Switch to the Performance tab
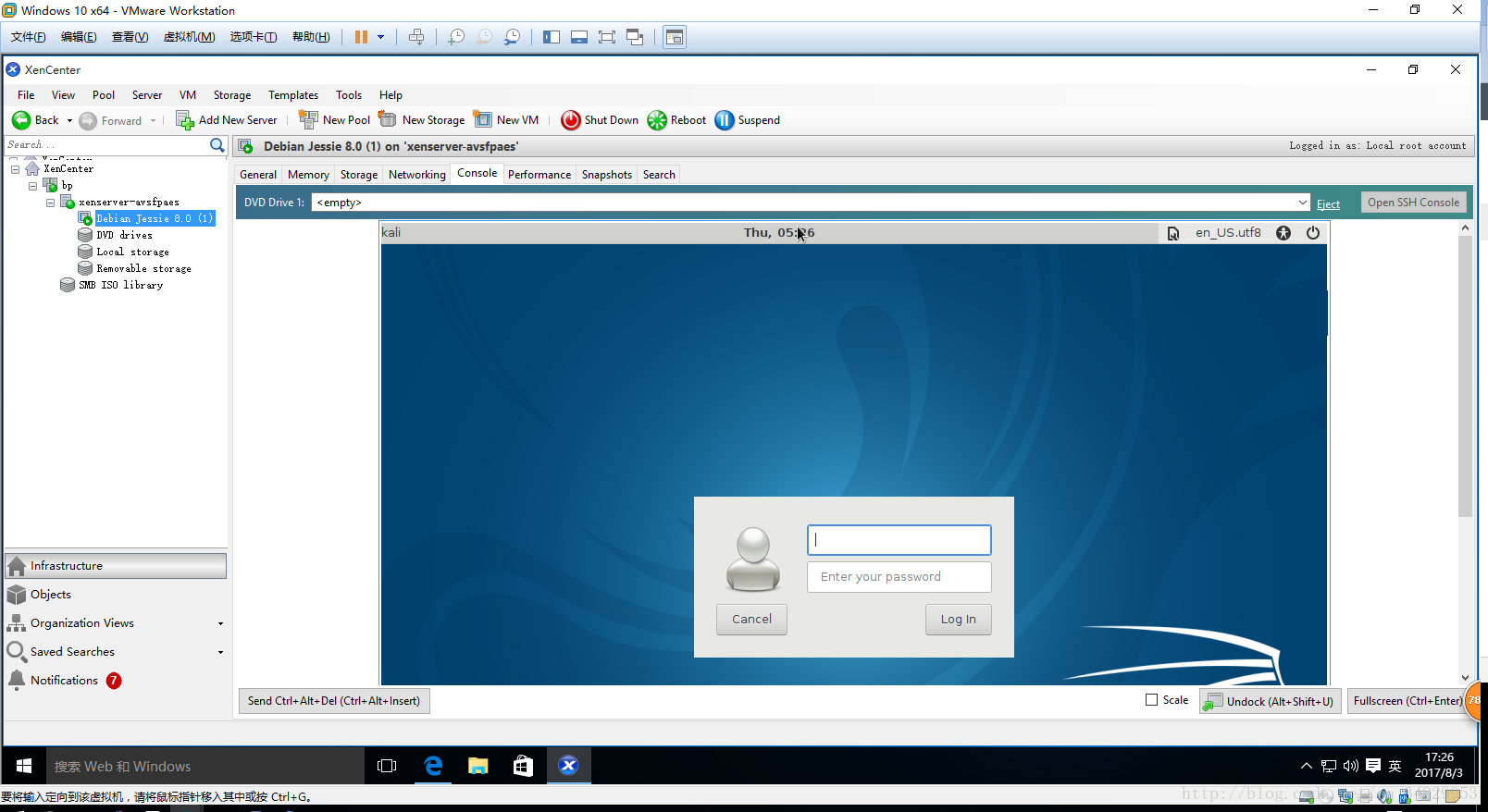 [539, 175]
